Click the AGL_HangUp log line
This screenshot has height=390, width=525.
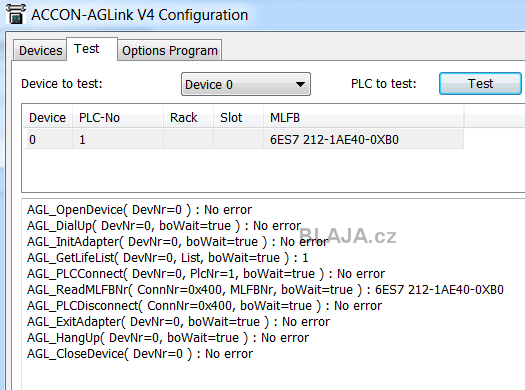click(168, 338)
